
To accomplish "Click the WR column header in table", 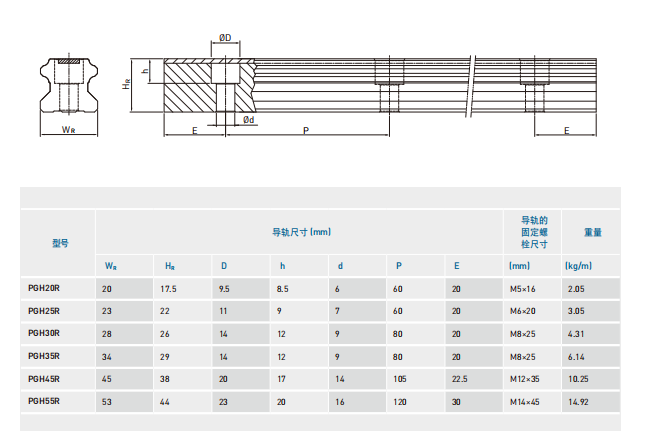I will pos(110,266).
